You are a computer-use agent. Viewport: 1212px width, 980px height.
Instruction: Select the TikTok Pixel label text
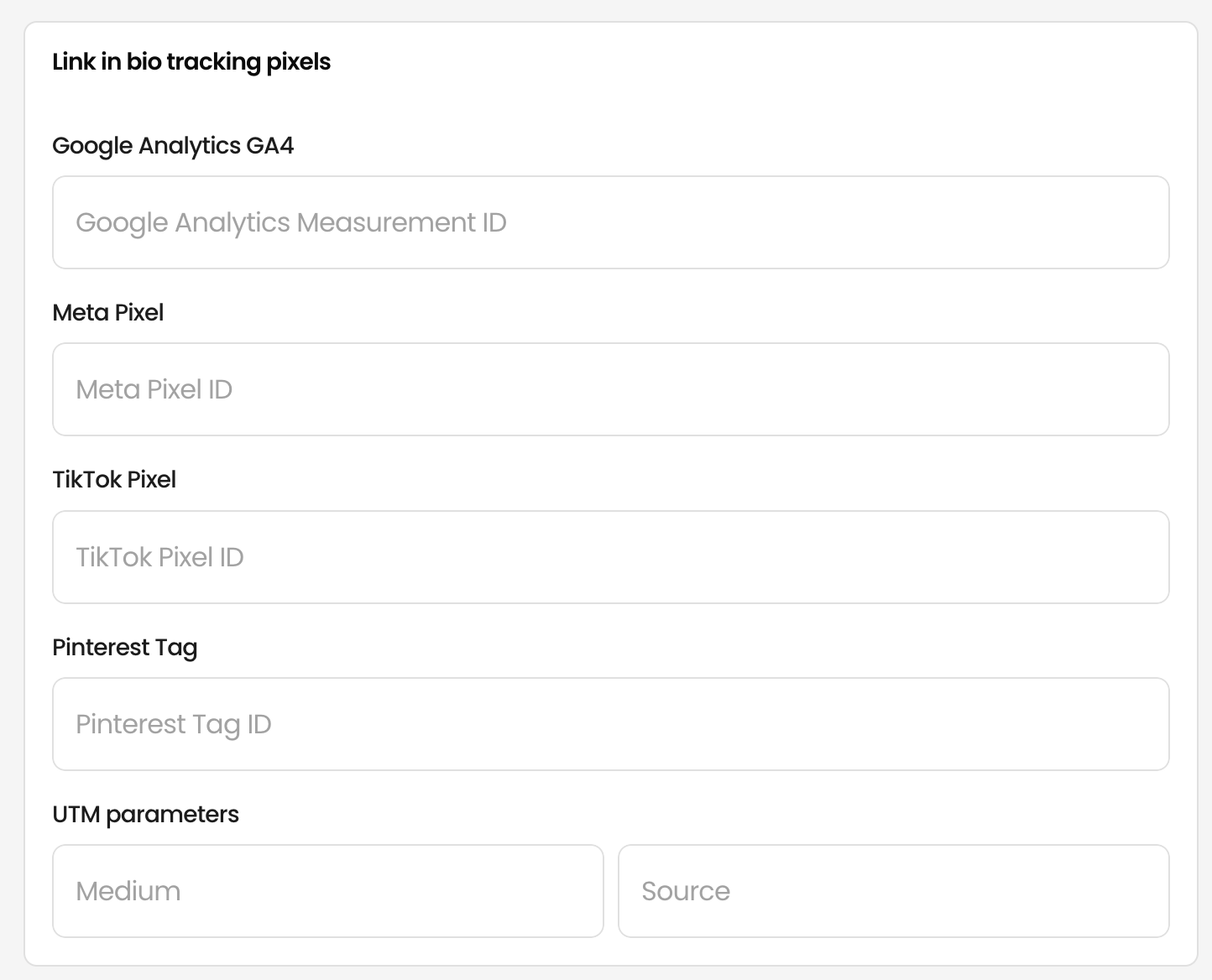click(114, 479)
